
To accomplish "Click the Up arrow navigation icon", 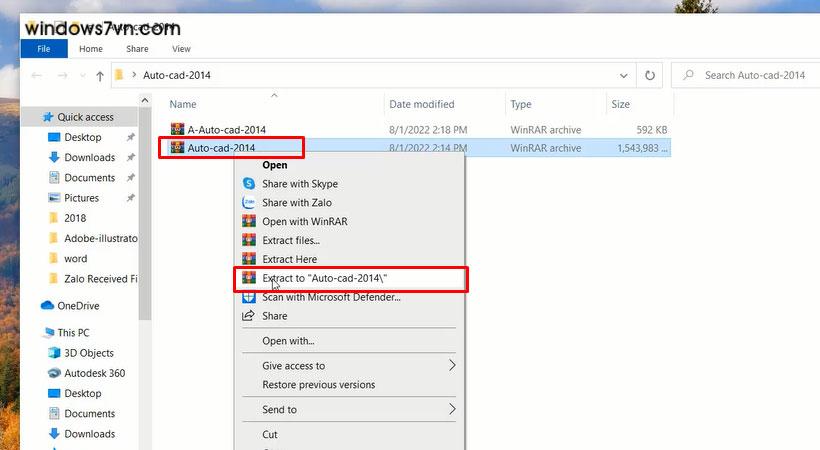I will coord(100,75).
